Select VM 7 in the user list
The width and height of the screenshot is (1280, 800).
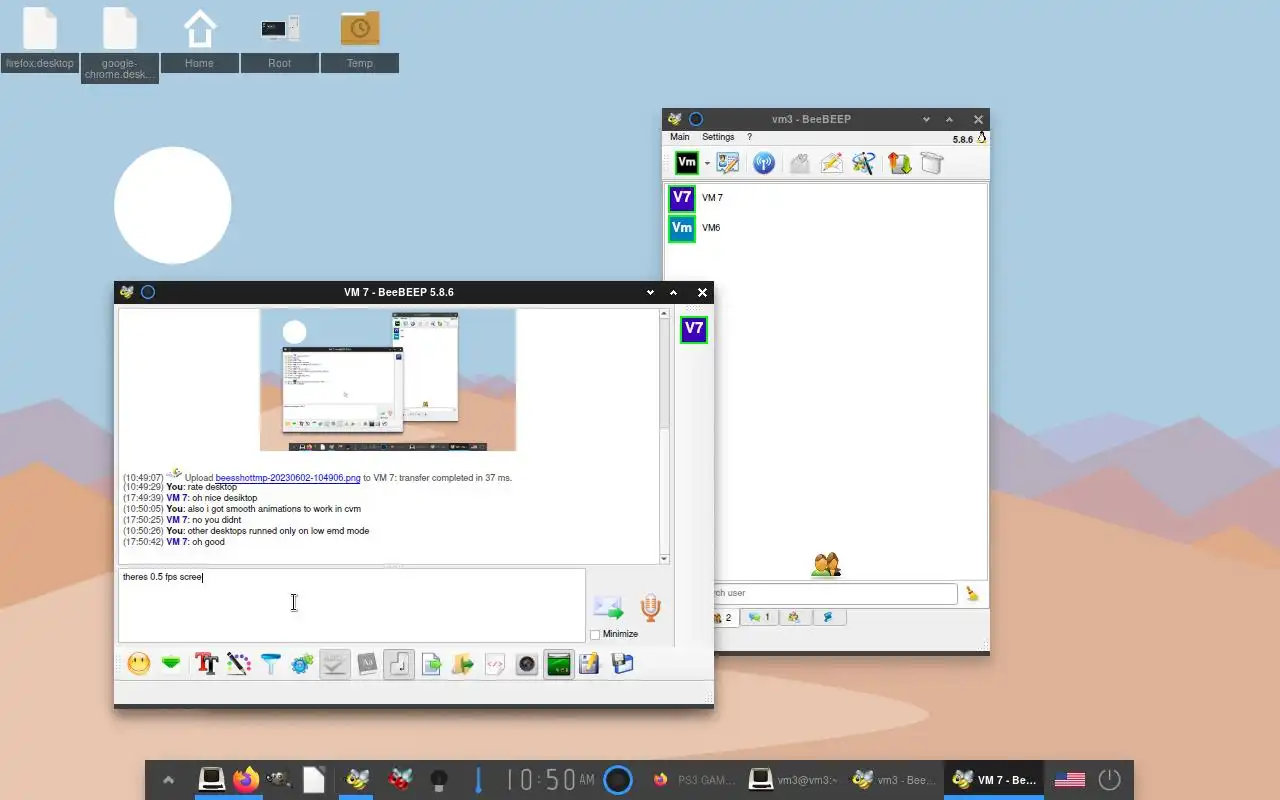pyautogui.click(x=826, y=198)
